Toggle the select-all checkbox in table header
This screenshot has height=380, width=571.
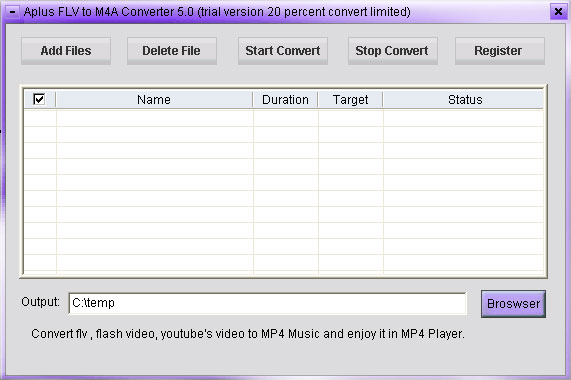pyautogui.click(x=39, y=99)
